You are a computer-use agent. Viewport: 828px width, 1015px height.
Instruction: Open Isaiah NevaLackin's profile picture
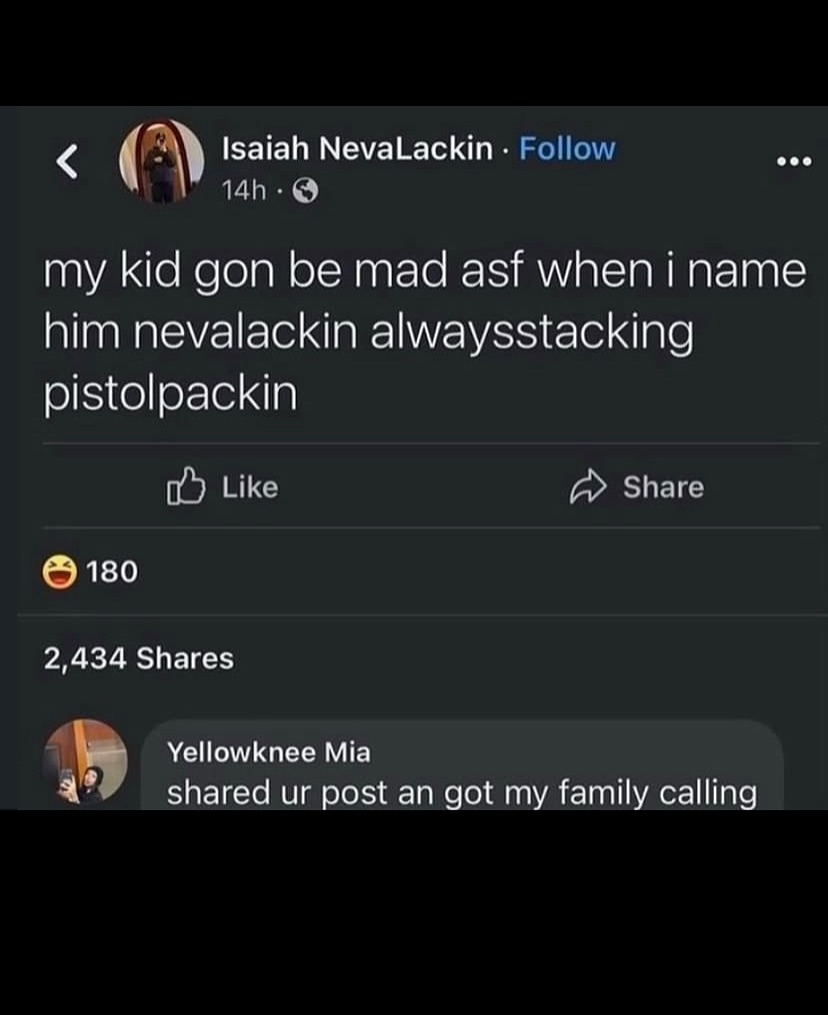pyautogui.click(x=162, y=161)
